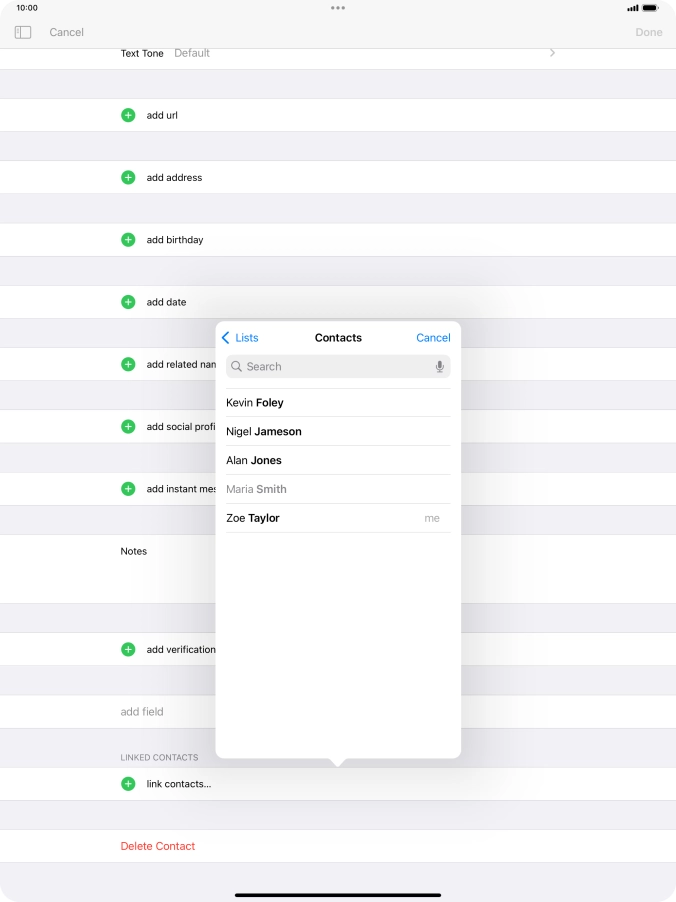Tap green plus beside add address

click(128, 177)
